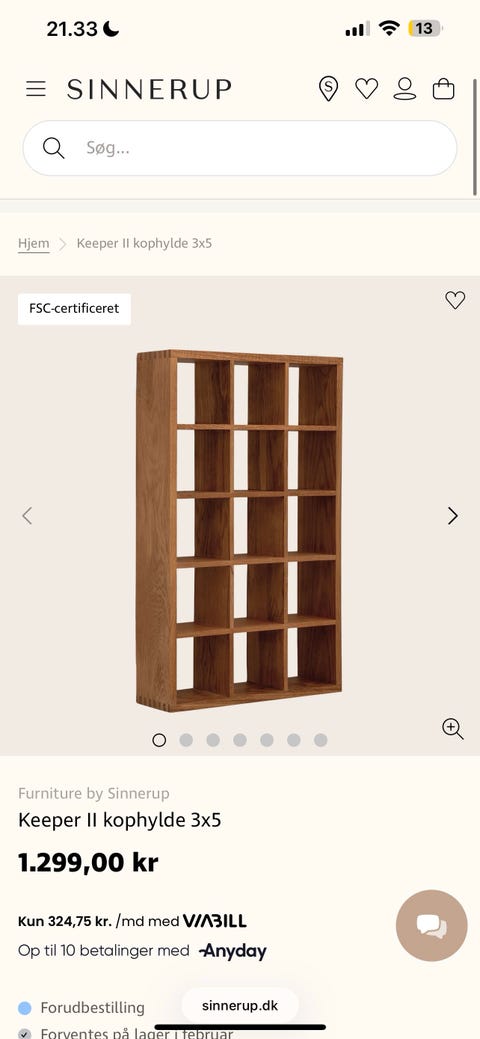Open the hamburger navigation menu

(x=36, y=89)
